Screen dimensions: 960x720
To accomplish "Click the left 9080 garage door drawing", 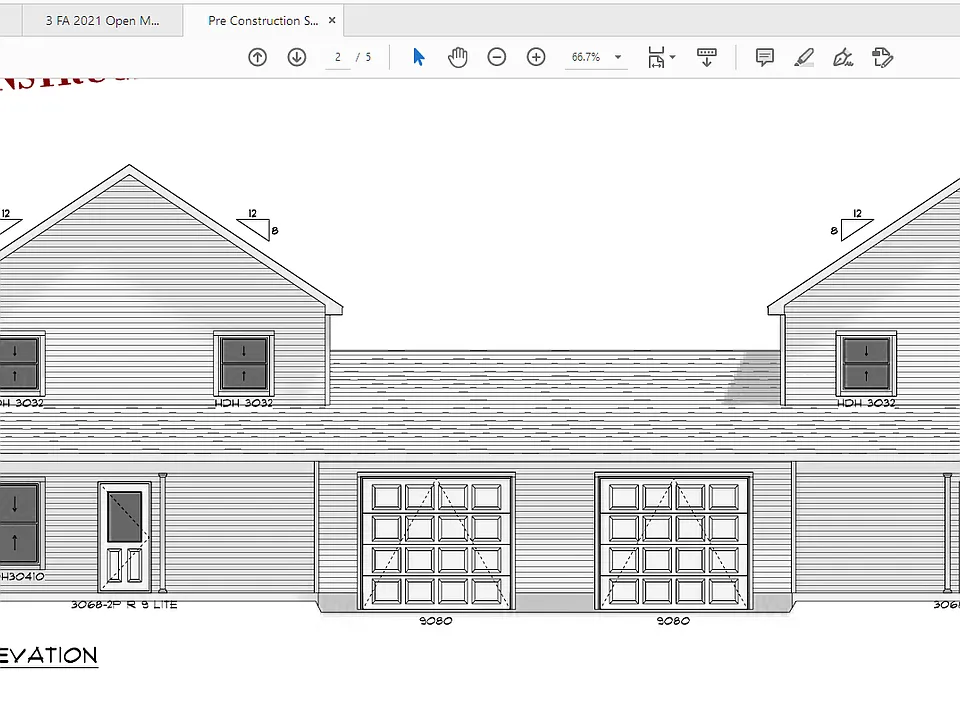I will 436,541.
